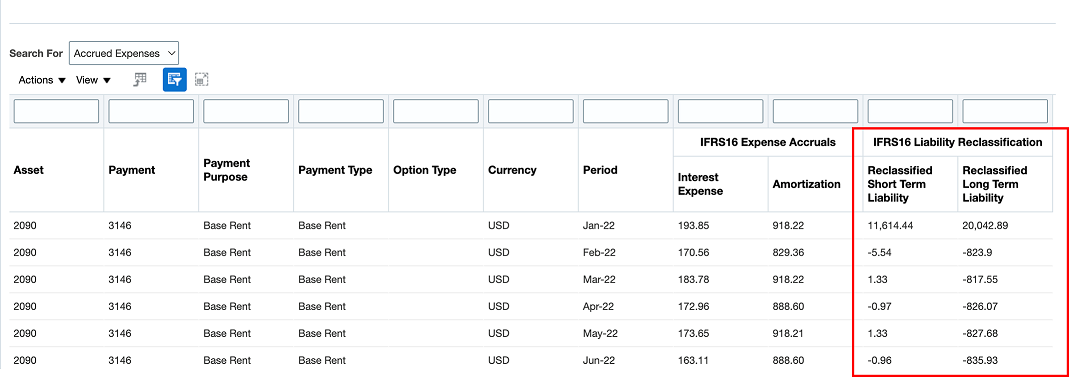This screenshot has height=377, width=1069.
Task: Click the Currency column filter field
Action: pos(530,111)
